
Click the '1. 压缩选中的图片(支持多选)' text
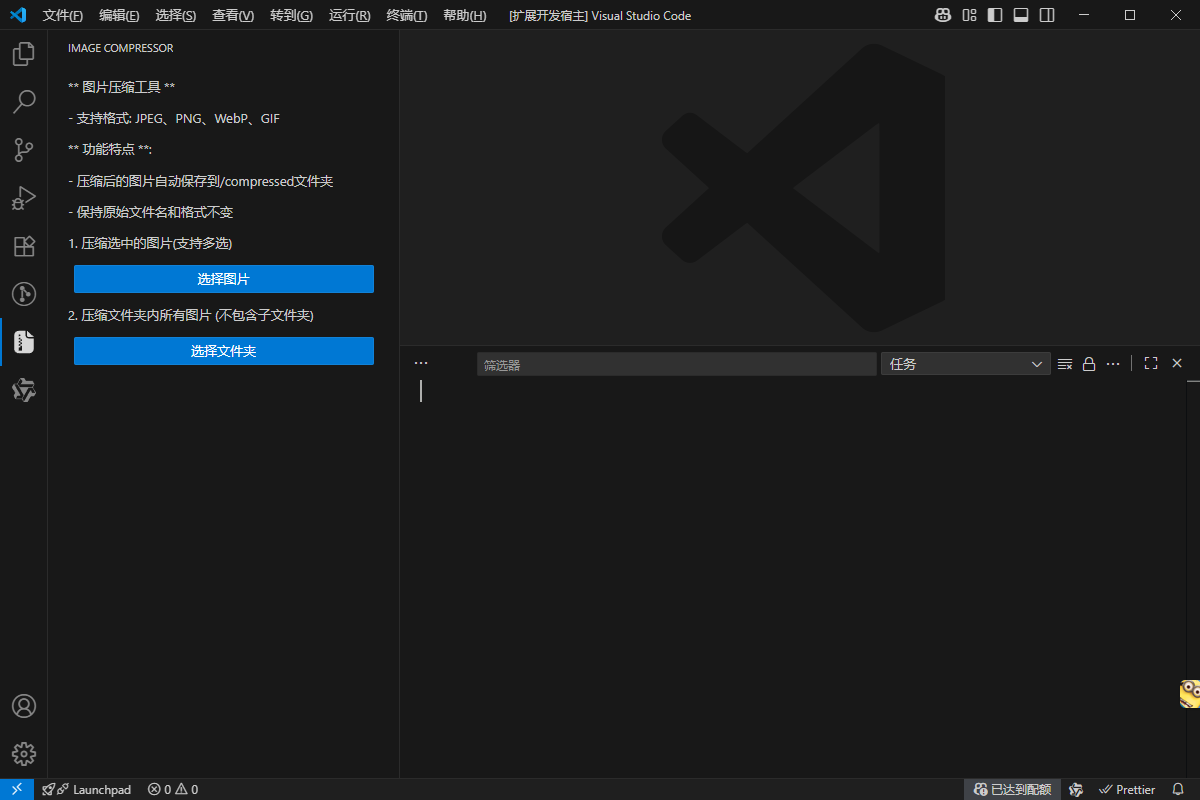pyautogui.click(x=150, y=244)
